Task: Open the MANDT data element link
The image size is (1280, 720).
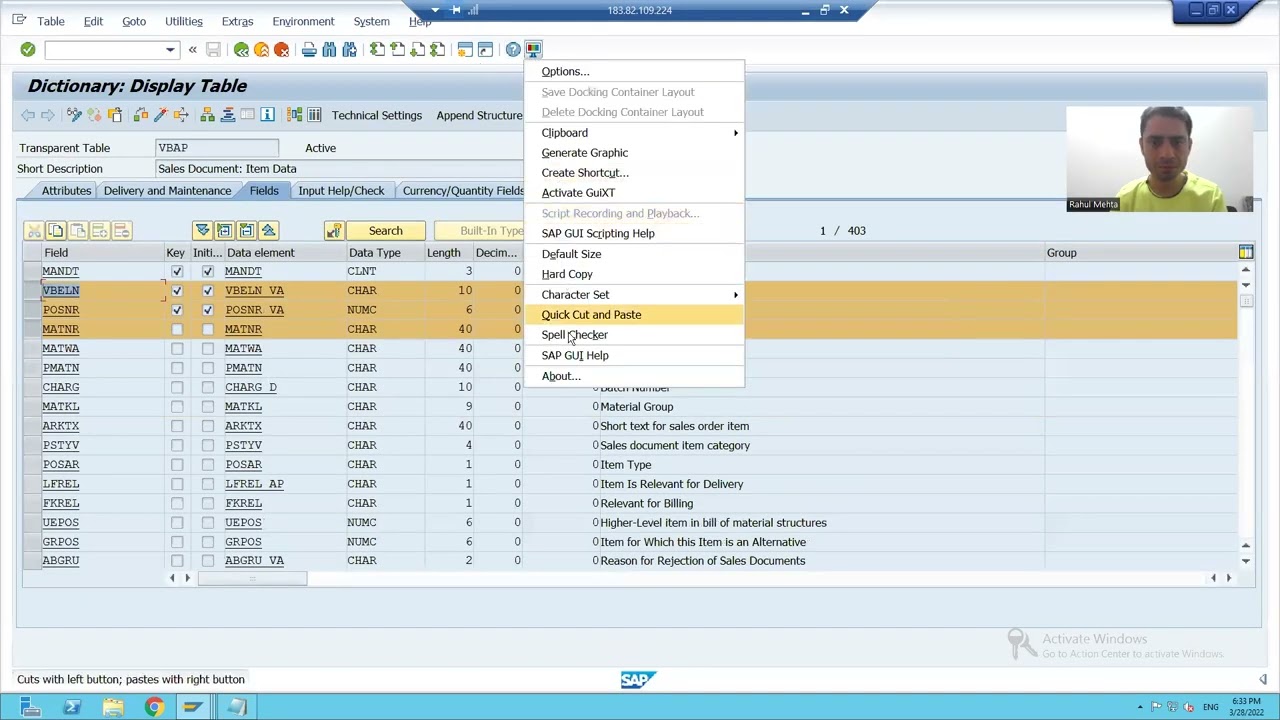Action: tap(243, 271)
